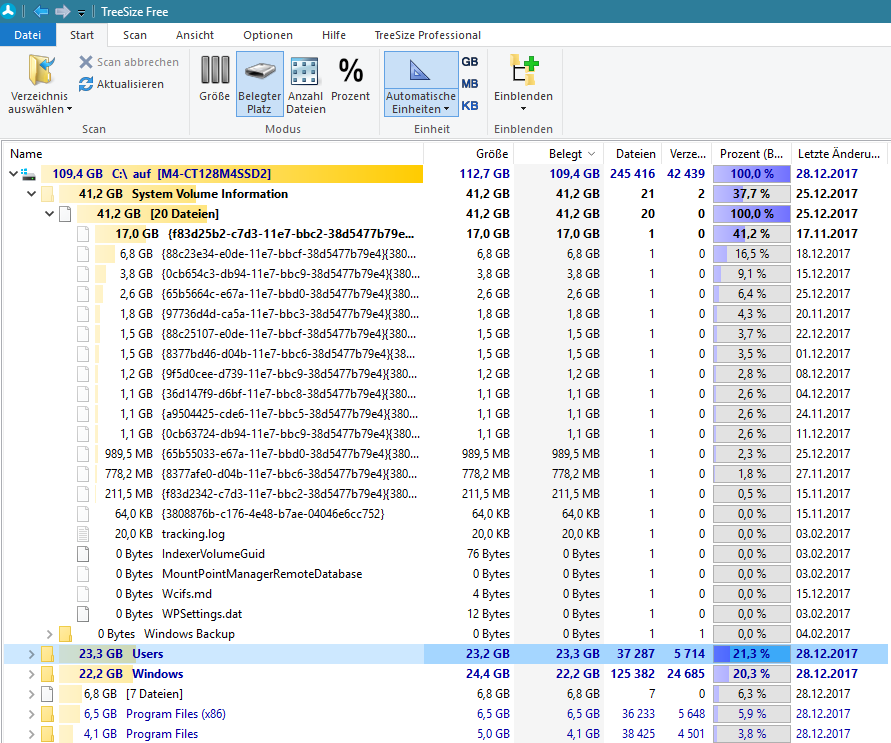Image resolution: width=891 pixels, height=743 pixels.
Task: Sort by the Größe column header
Action: point(469,154)
